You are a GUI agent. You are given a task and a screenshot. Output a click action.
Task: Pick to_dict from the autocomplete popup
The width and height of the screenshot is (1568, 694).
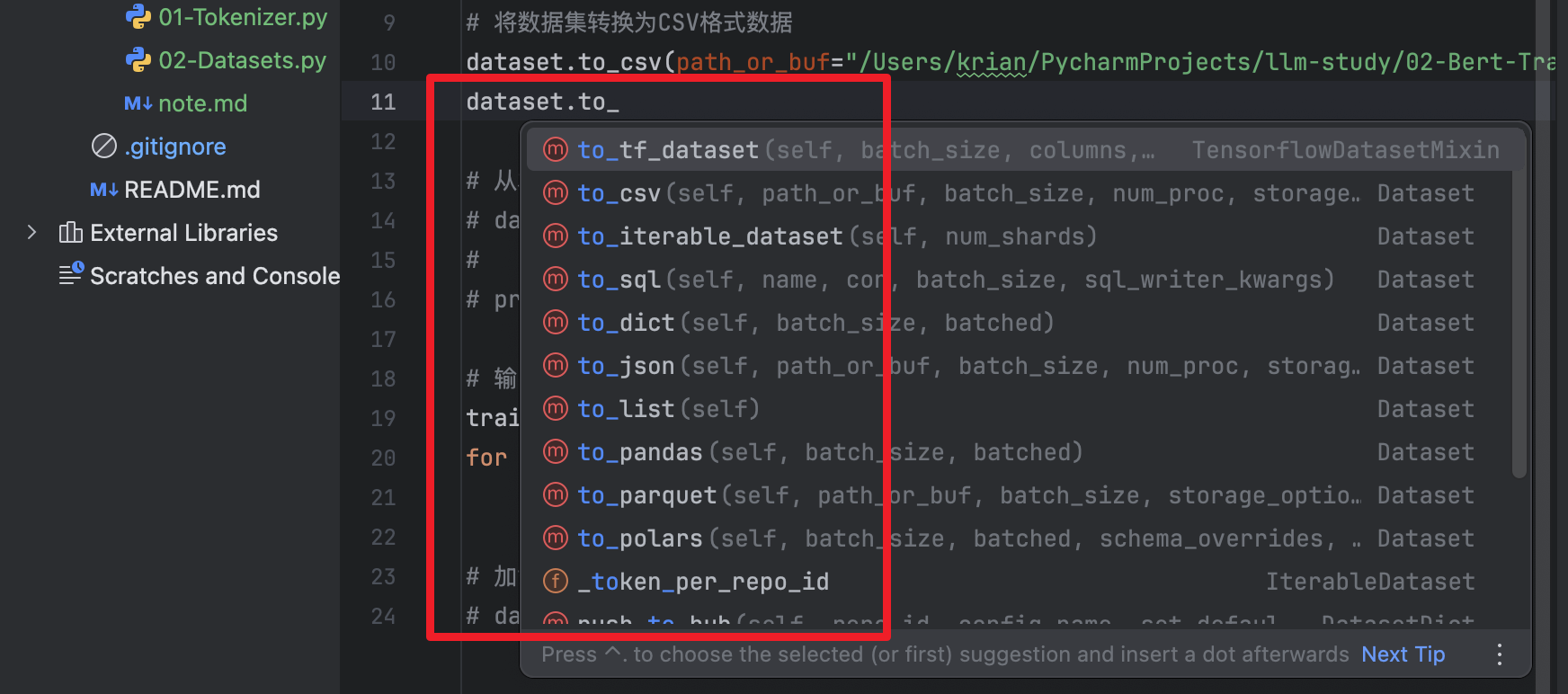coord(1021,323)
